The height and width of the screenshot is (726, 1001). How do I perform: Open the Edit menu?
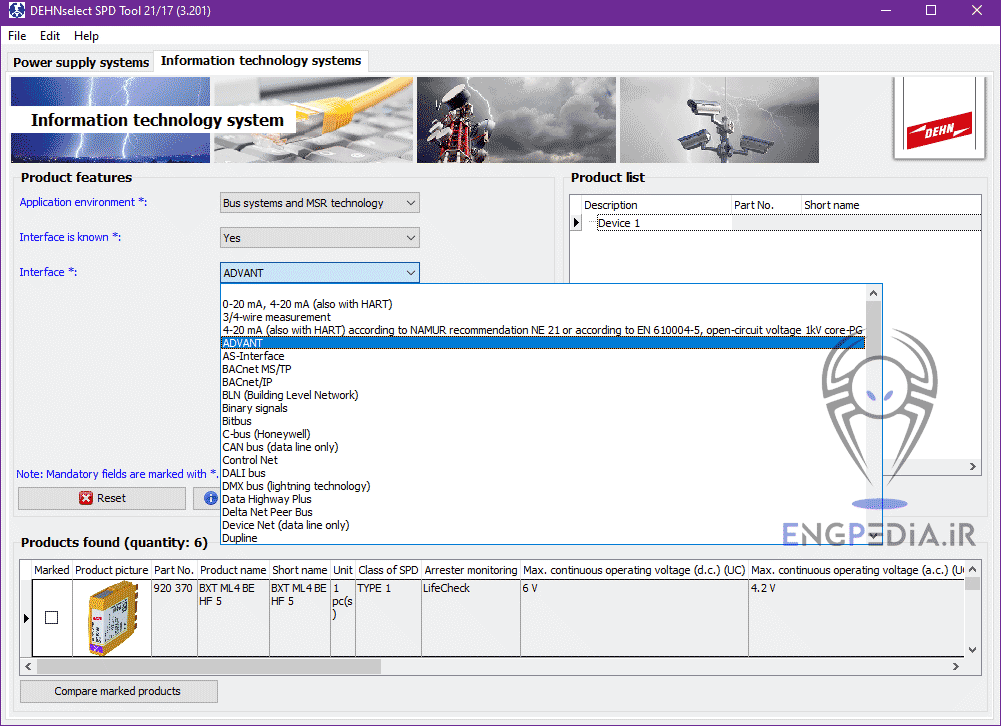[x=49, y=36]
